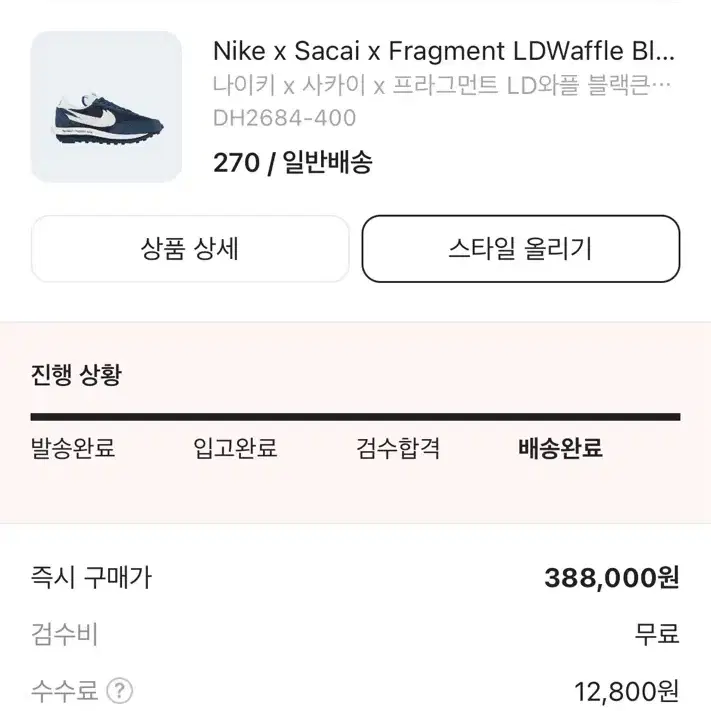This screenshot has width=711, height=711.
Task: Select the 발송완료 progress step
Action: tap(73, 448)
